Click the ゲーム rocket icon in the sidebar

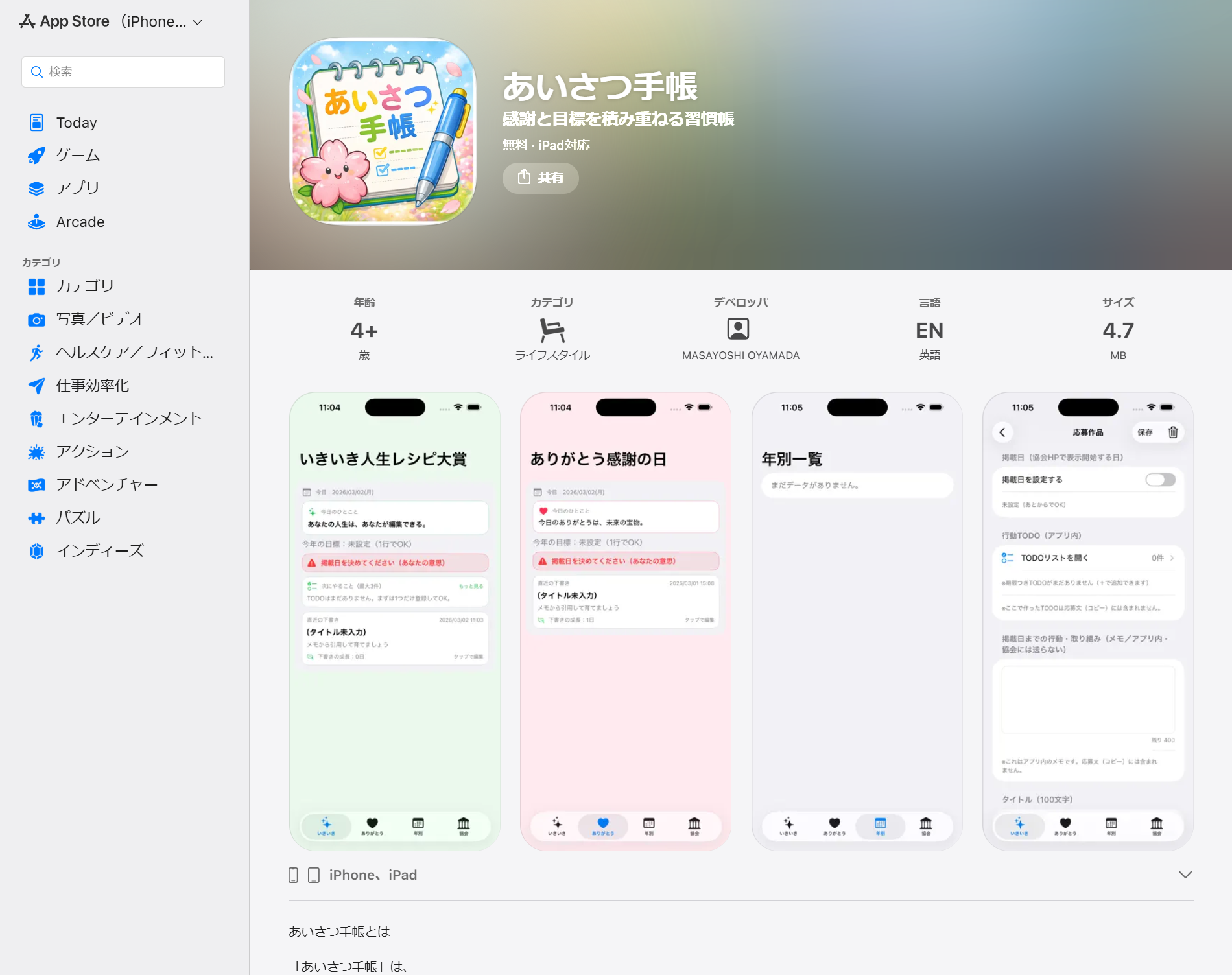pos(37,155)
